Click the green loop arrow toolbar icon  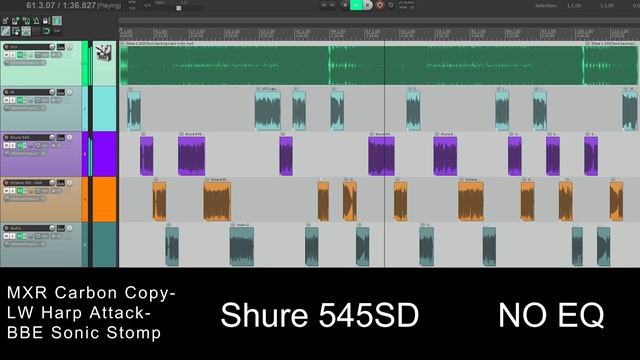pyautogui.click(x=46, y=31)
